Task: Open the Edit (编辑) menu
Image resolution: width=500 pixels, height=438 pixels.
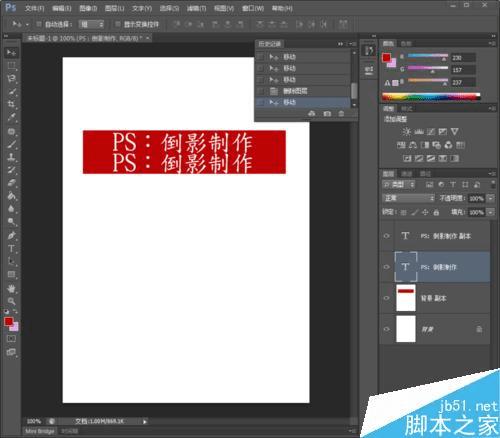Action: (62, 8)
